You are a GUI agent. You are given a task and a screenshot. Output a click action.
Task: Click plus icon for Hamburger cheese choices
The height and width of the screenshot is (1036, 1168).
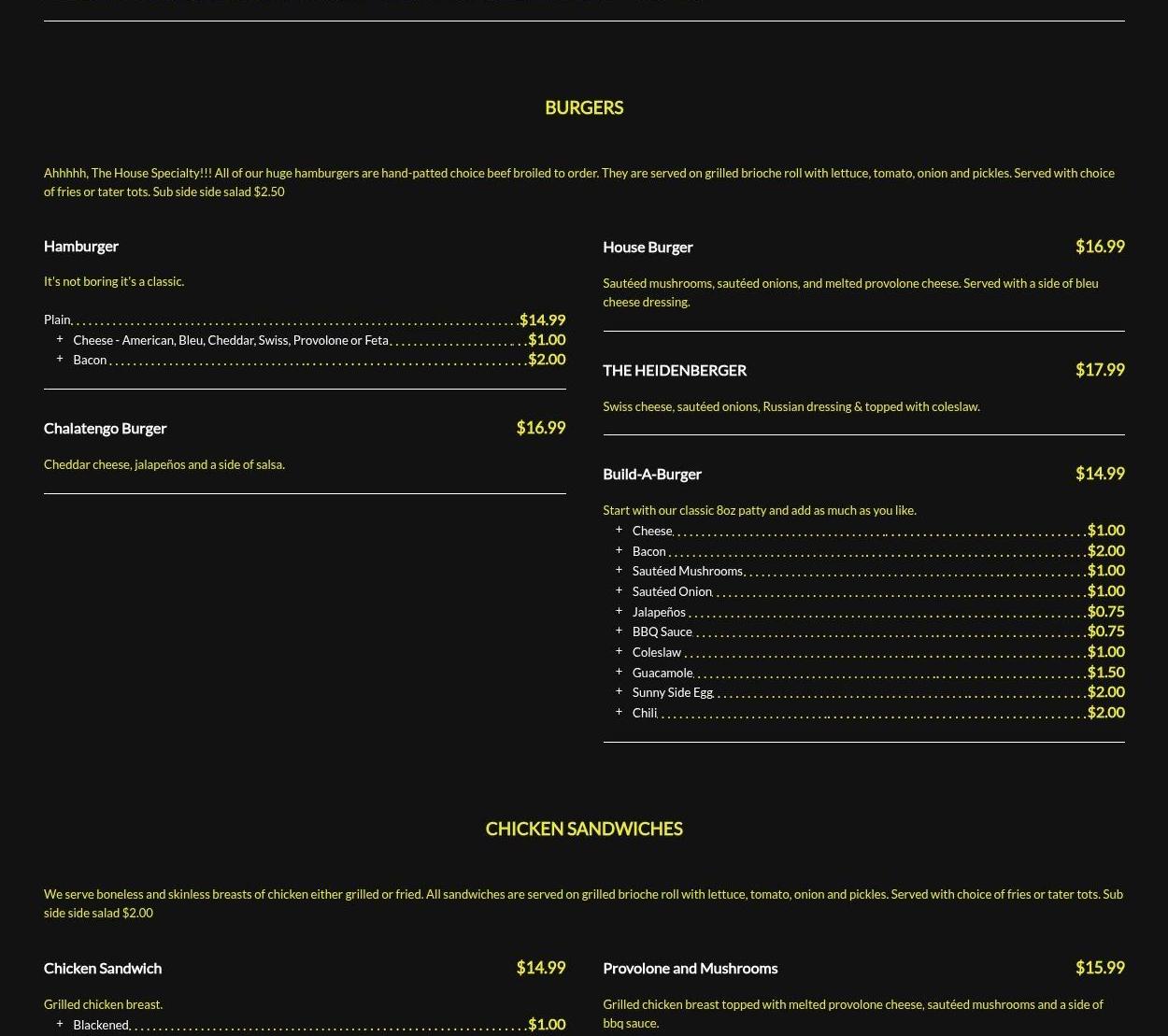click(60, 339)
